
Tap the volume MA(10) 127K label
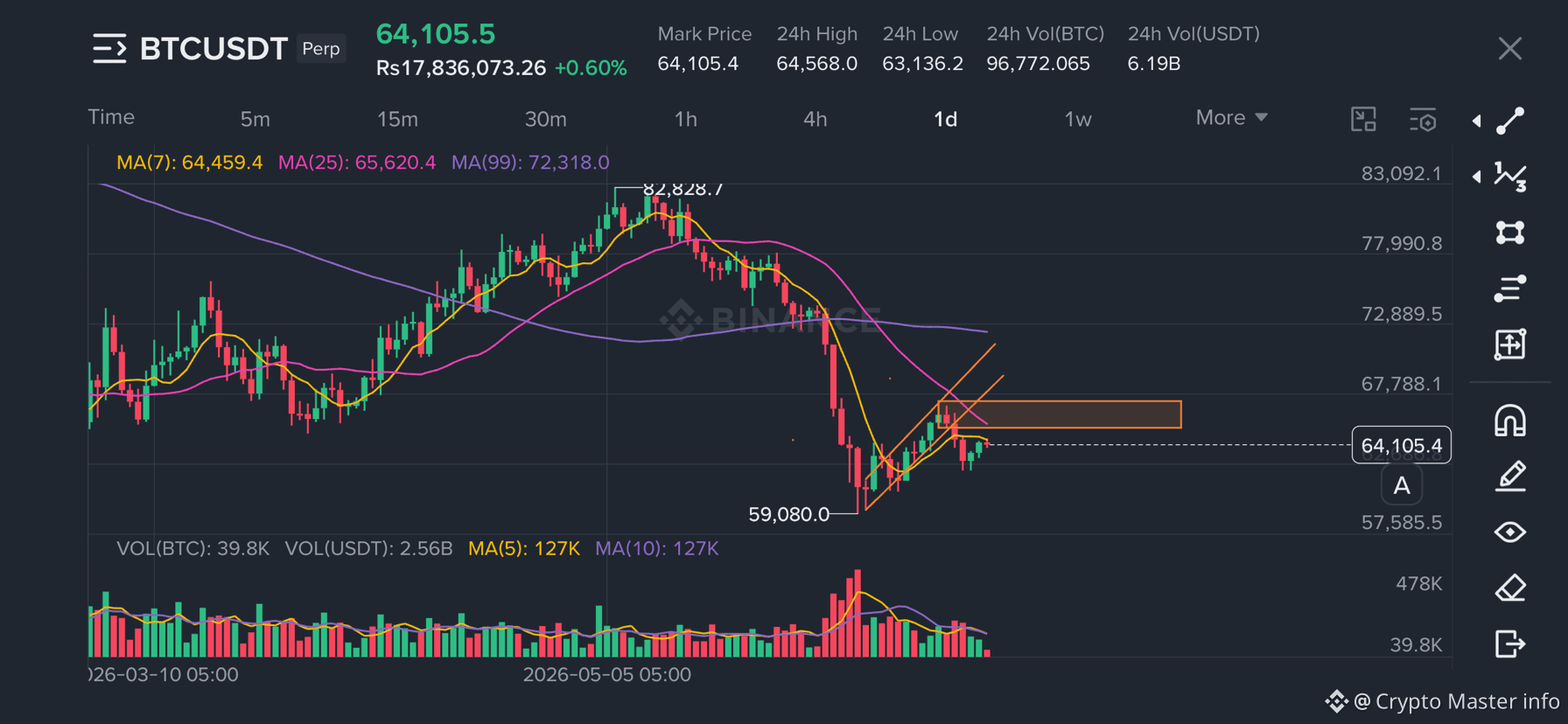(656, 549)
